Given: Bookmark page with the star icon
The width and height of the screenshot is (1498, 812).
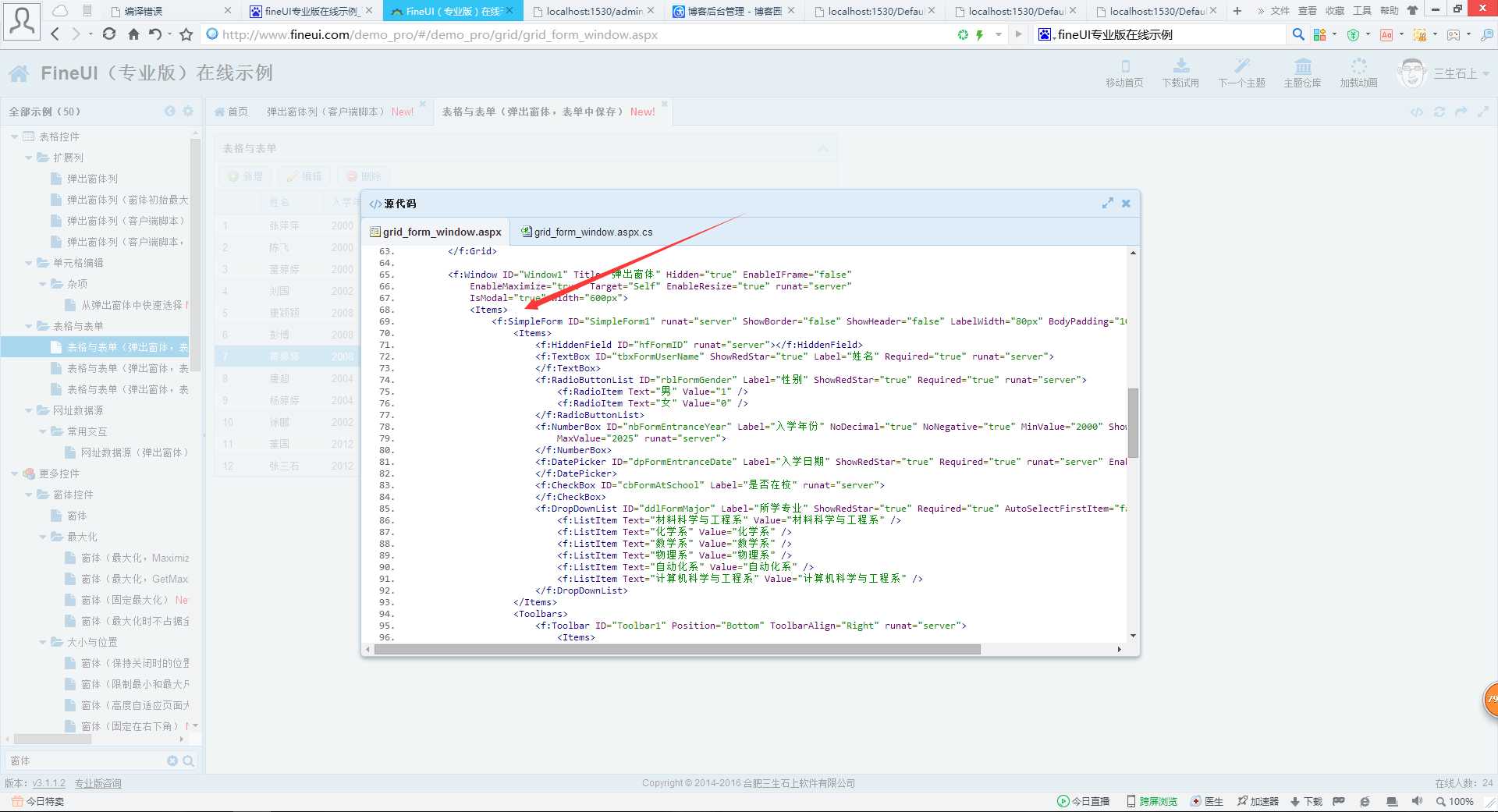Looking at the screenshot, I should (x=186, y=34).
